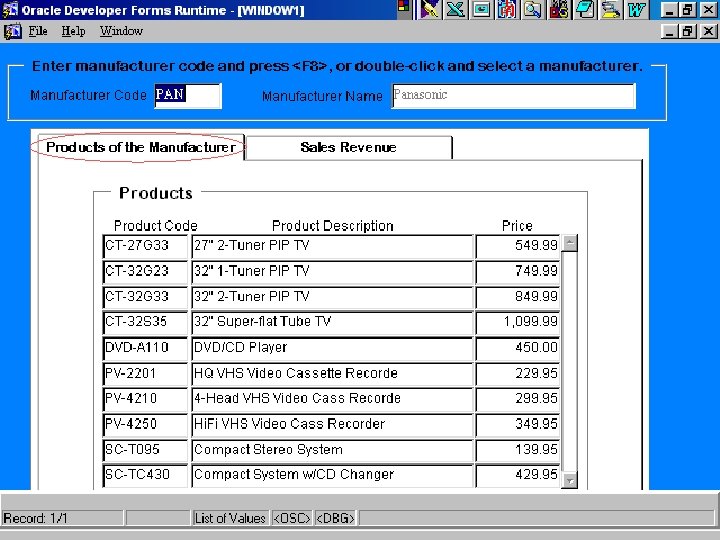
Task: Click the products list scroll down arrow
Action: click(569, 480)
